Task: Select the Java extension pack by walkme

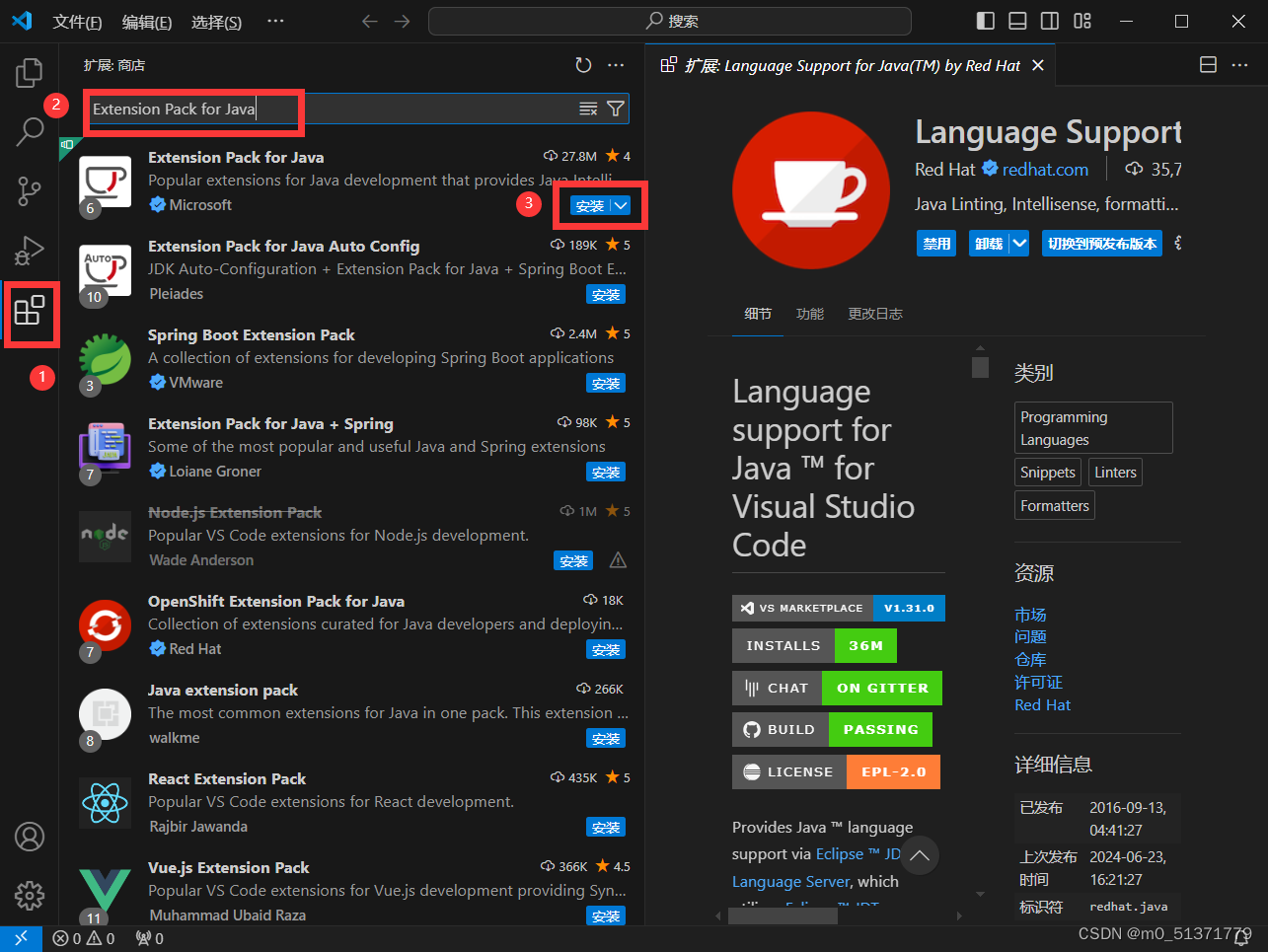Action: (x=353, y=714)
